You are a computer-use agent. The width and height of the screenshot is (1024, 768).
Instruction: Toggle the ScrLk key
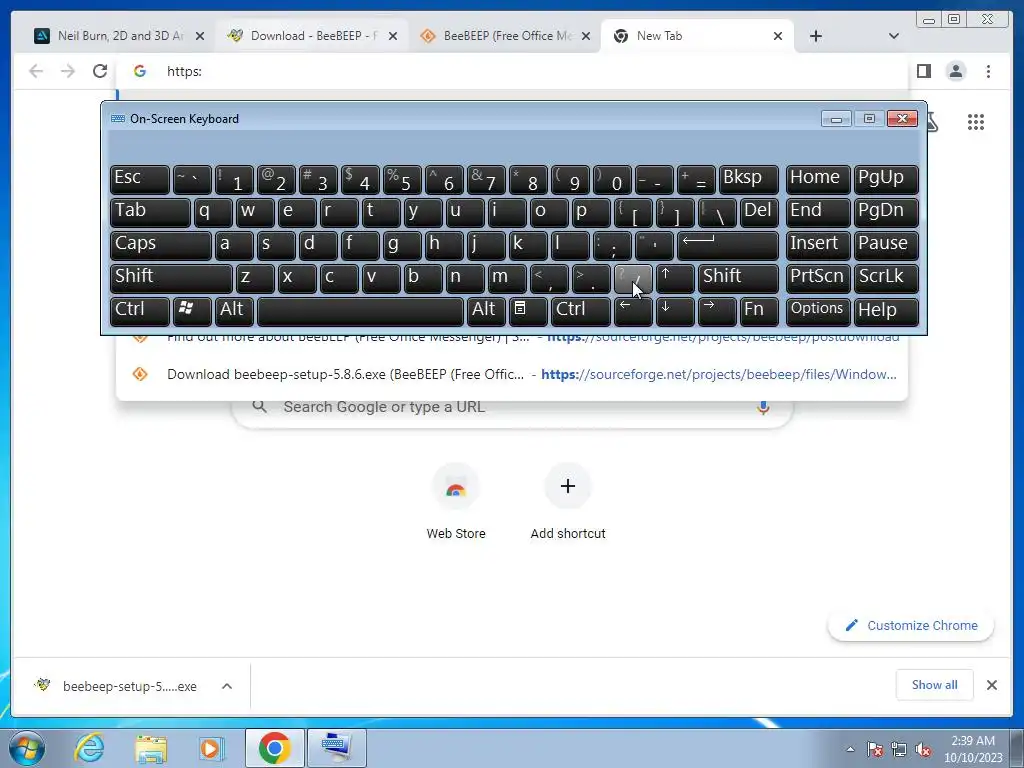click(886, 278)
